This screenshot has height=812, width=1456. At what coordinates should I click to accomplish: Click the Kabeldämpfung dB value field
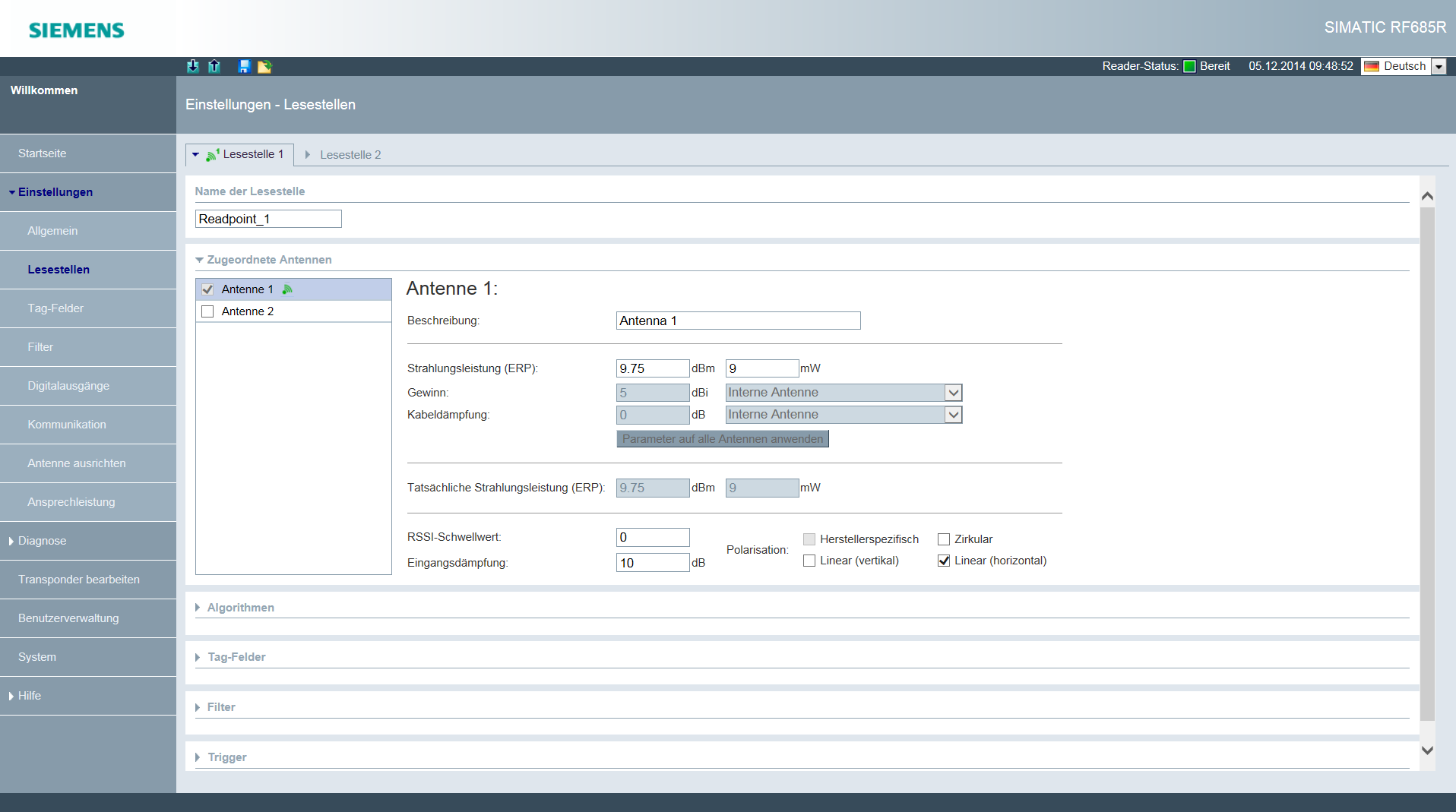(653, 415)
